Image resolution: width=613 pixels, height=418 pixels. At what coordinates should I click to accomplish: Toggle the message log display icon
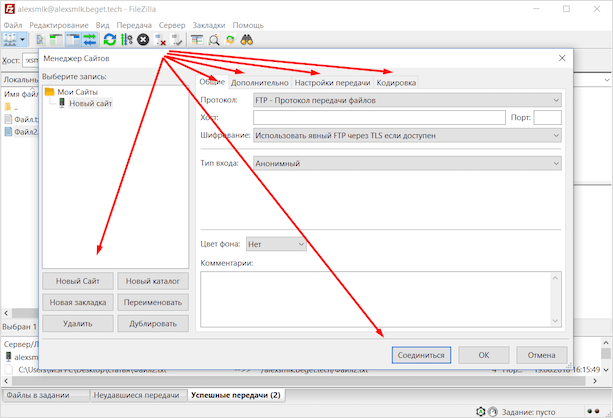39,40
